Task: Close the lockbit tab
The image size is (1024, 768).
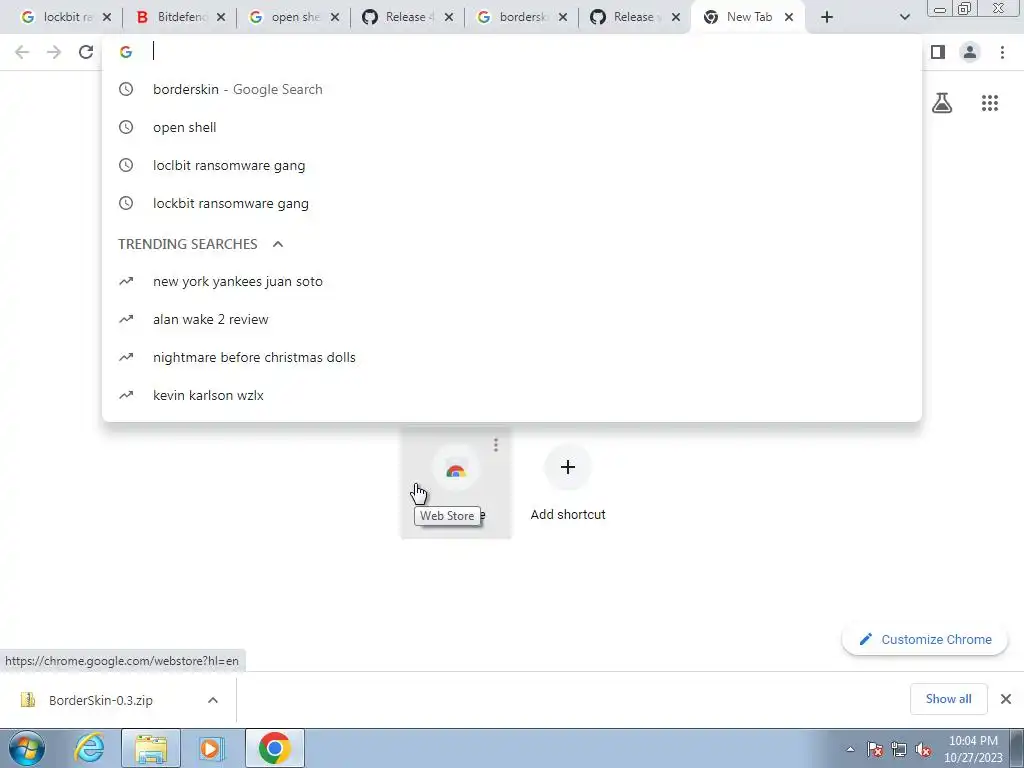Action: pyautogui.click(x=107, y=18)
